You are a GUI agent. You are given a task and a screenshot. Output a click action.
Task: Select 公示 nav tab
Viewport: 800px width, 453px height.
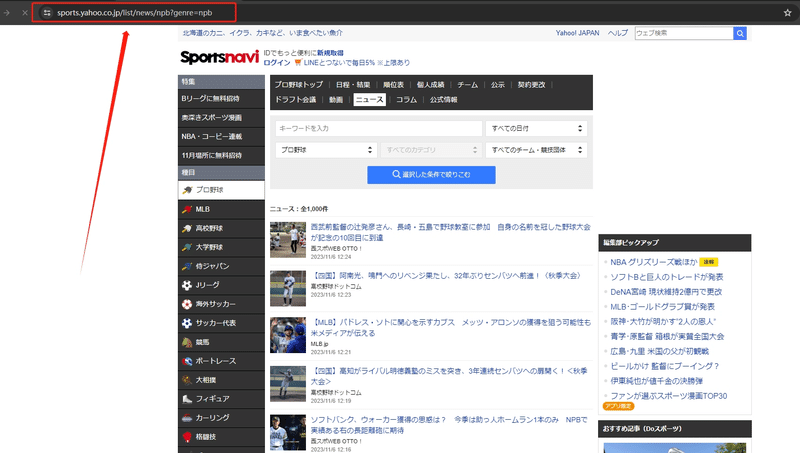(x=497, y=85)
